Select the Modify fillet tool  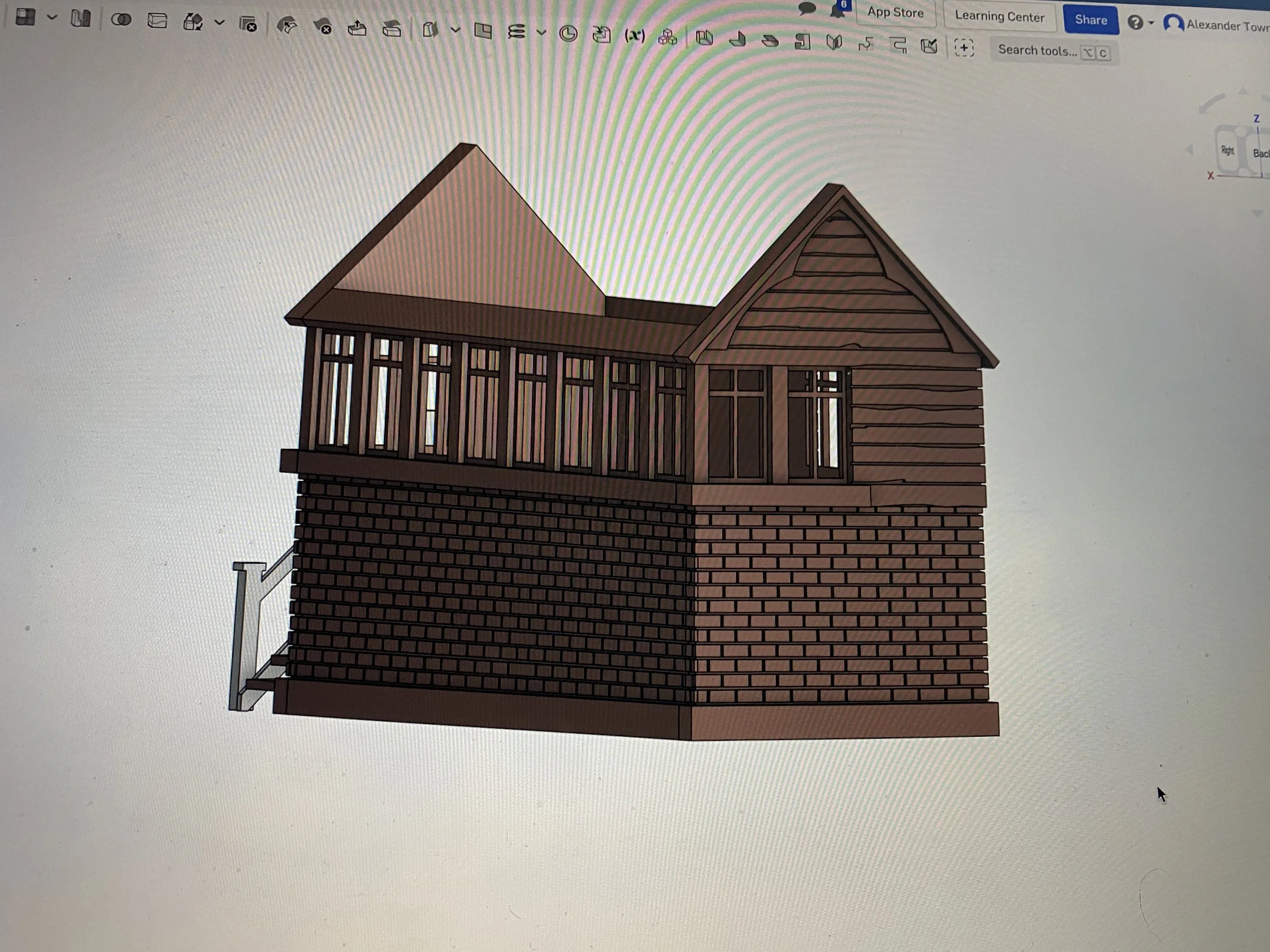tap(287, 26)
